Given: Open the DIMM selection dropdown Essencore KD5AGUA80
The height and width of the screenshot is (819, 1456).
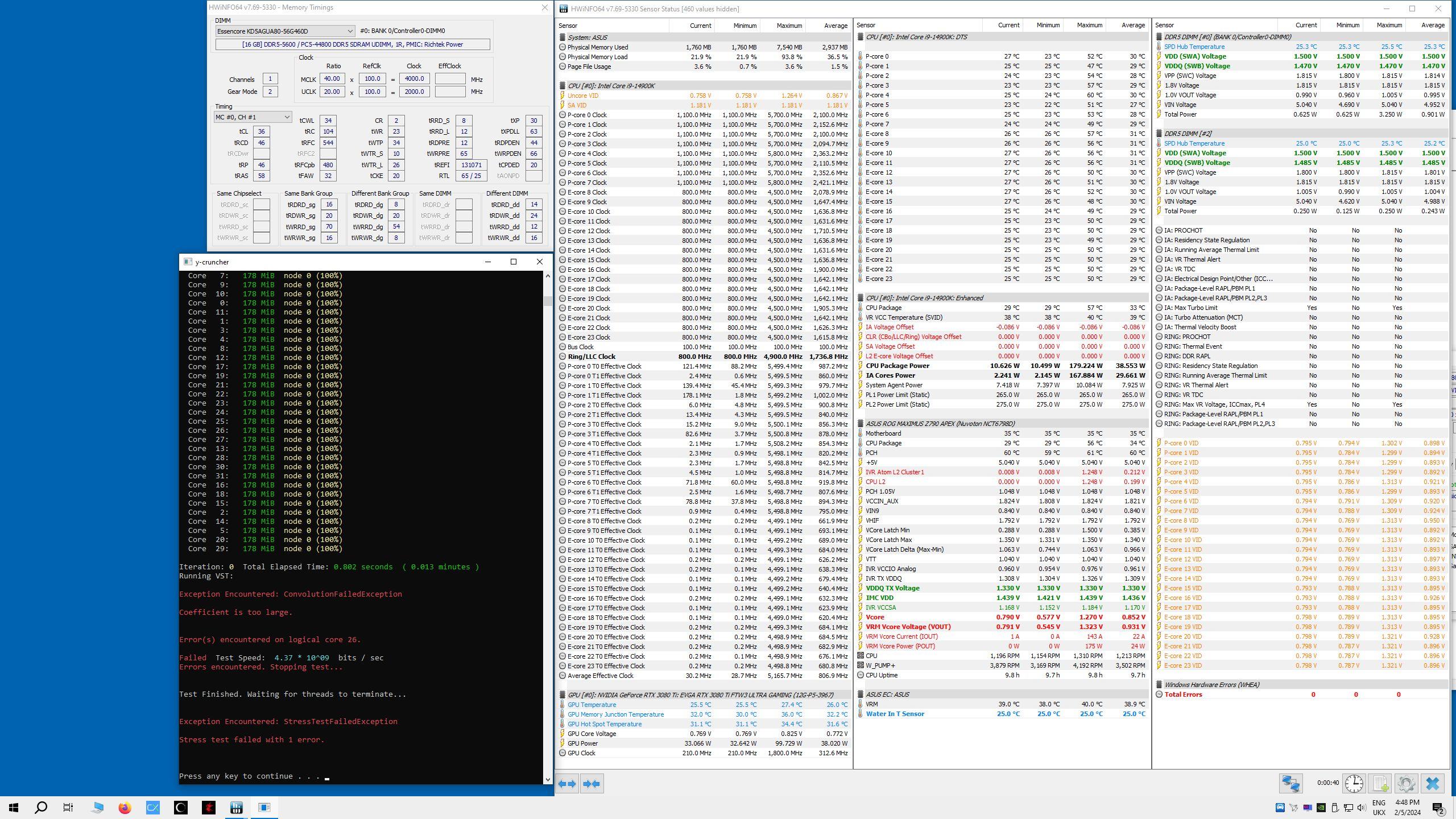Looking at the screenshot, I should point(285,31).
